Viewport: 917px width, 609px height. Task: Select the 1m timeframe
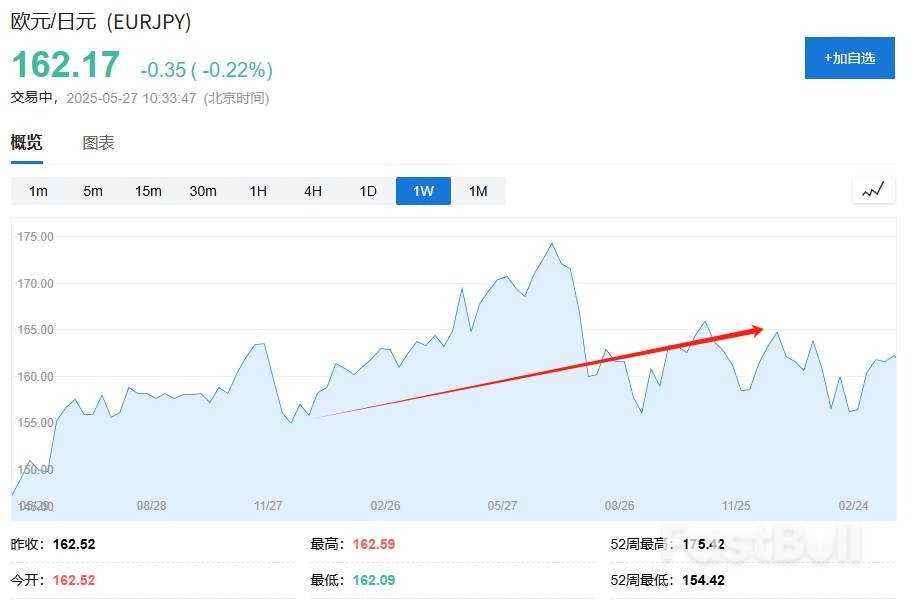[x=37, y=190]
